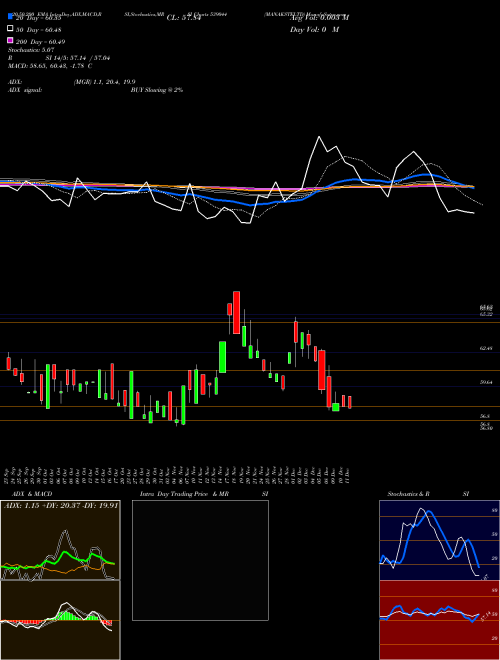Open the blue Stochastics chart panel
The height and width of the screenshot is (660, 500).
(x=439, y=540)
